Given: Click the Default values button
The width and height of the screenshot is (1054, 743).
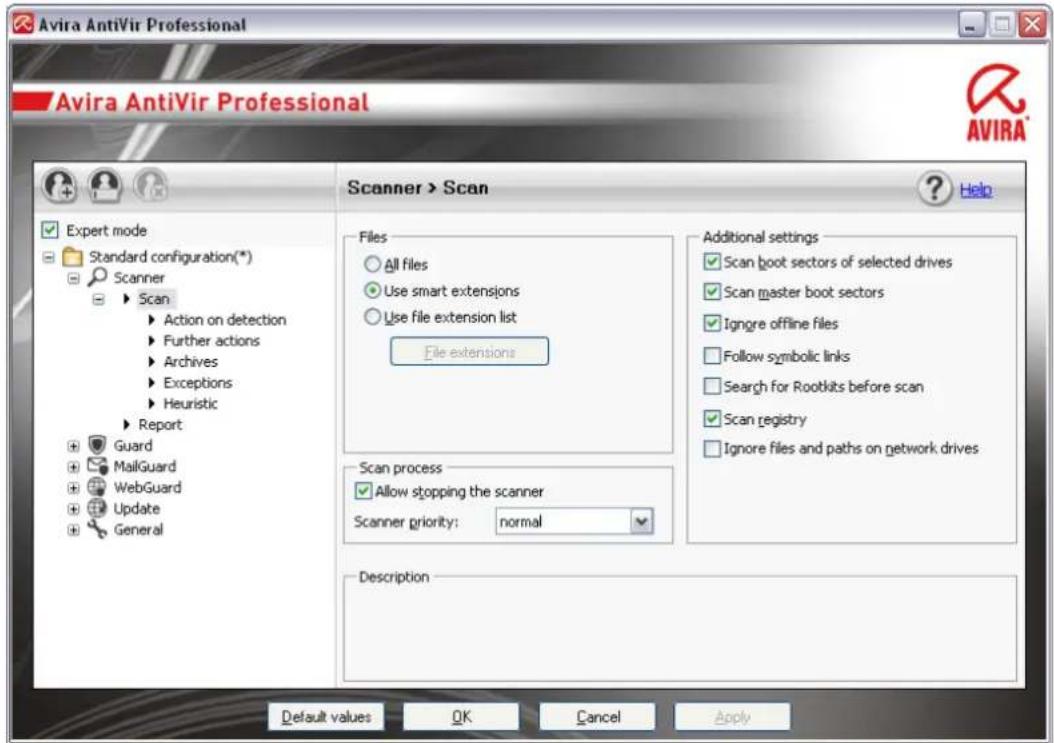Looking at the screenshot, I should pos(326,717).
